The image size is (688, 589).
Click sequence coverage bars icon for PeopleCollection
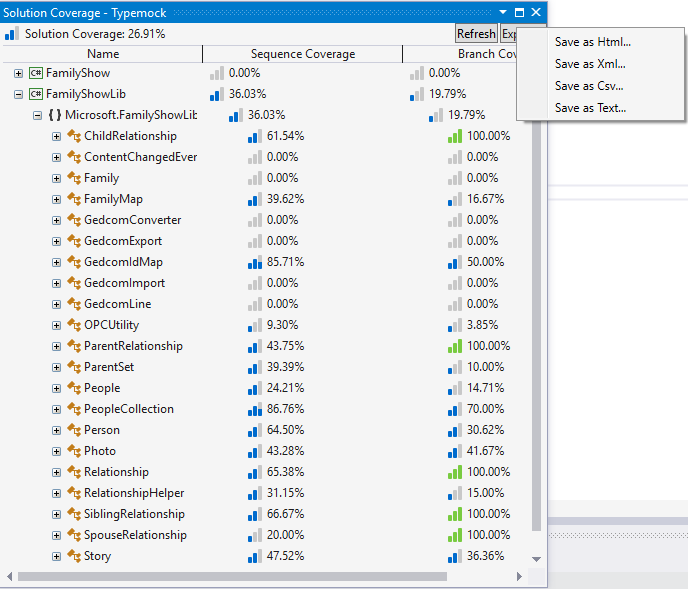255,409
